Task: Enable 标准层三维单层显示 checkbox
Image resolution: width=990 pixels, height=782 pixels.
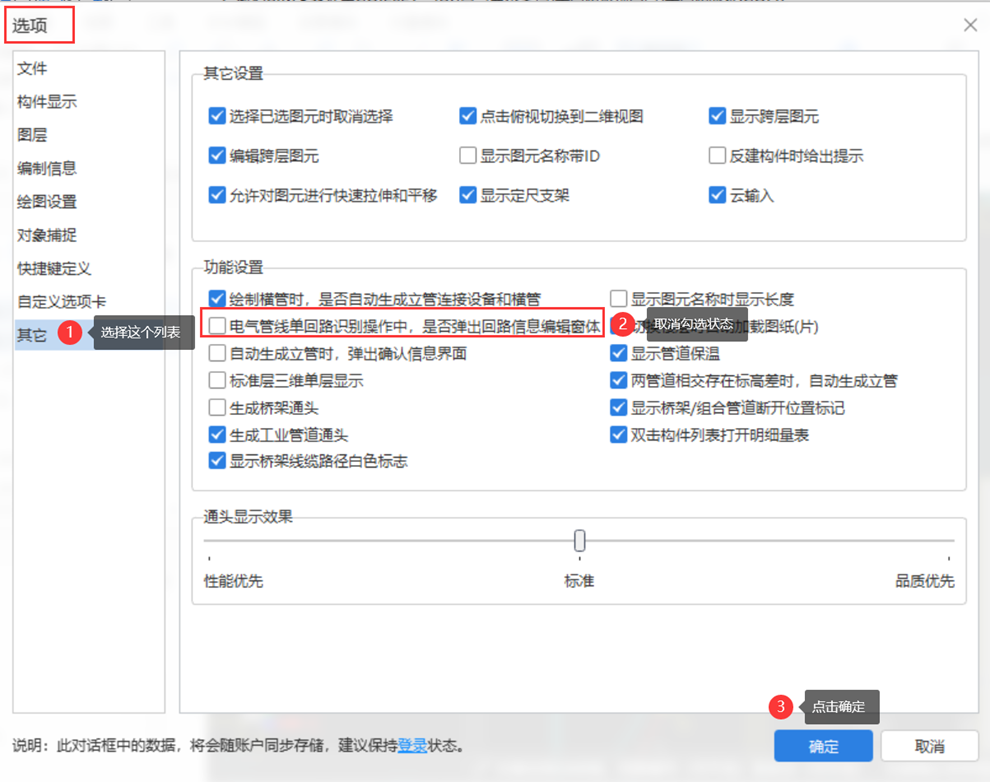Action: [x=217, y=381]
